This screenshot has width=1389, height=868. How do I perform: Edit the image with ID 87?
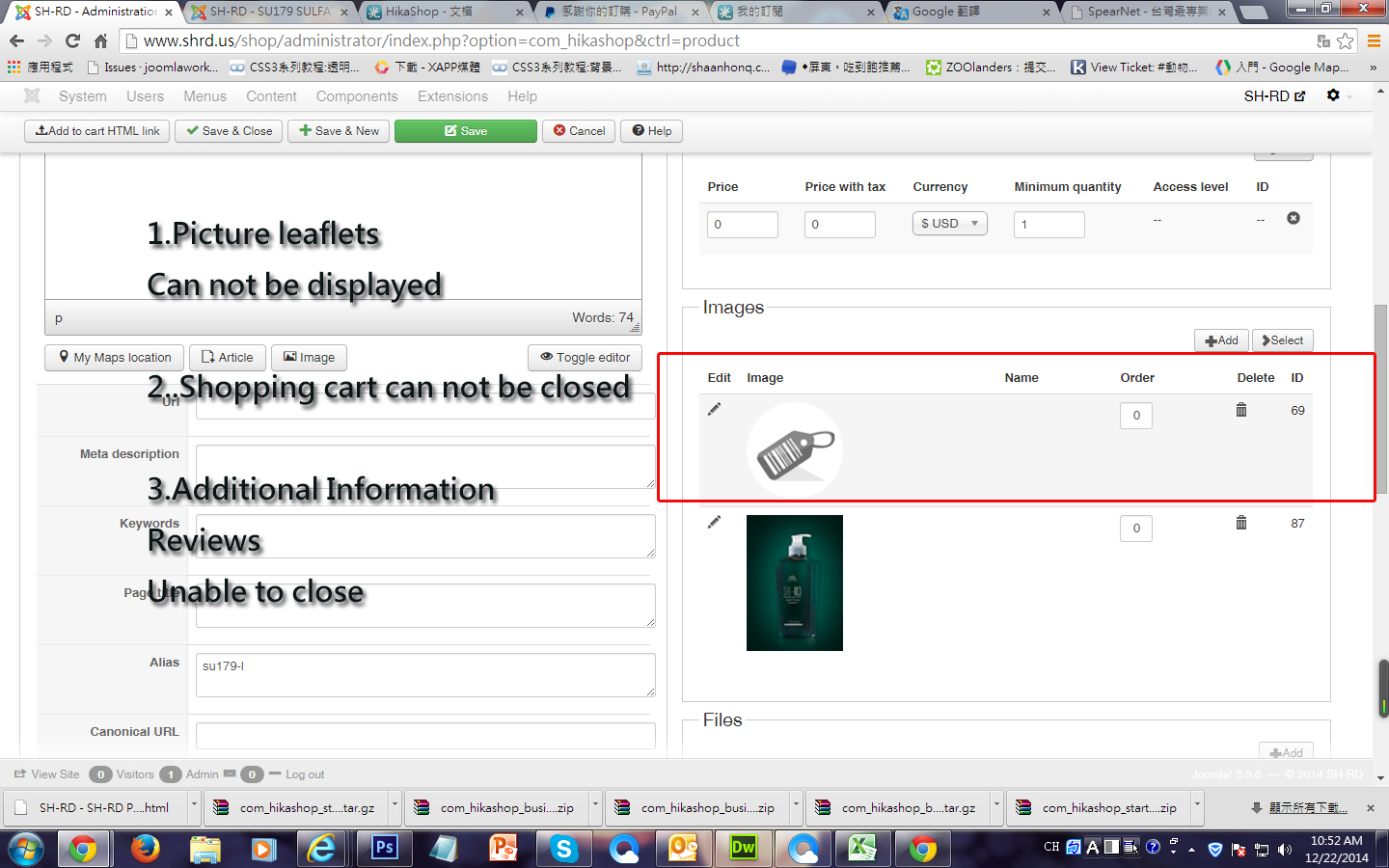click(x=714, y=523)
